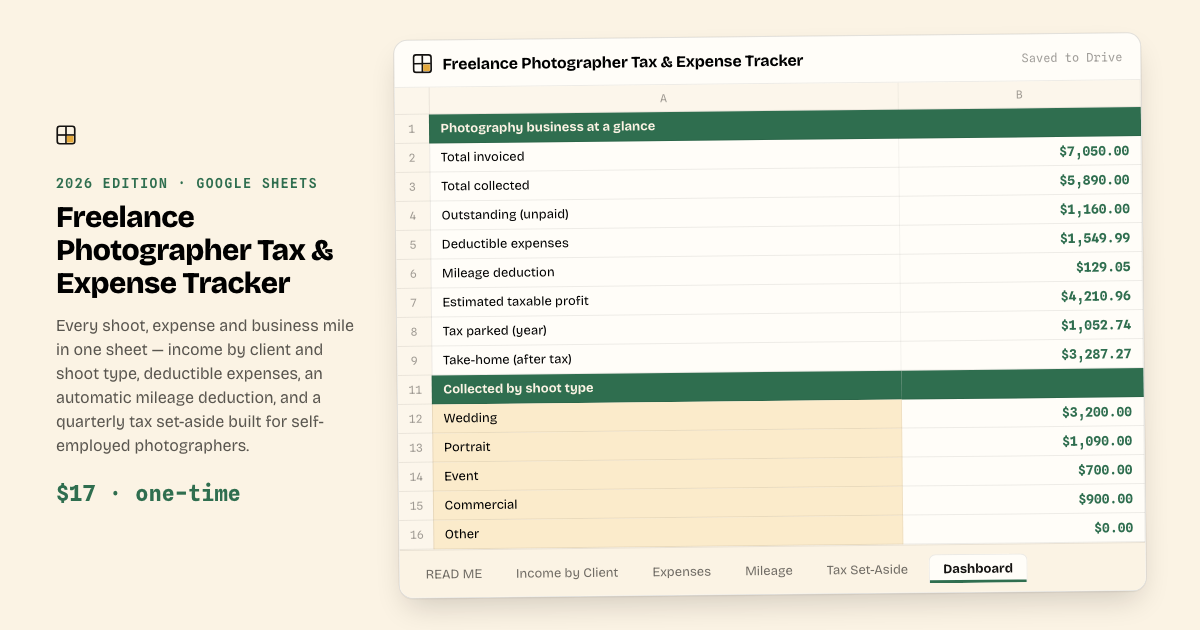
Task: Select the $7,050.00 value cell
Action: 1020,152
